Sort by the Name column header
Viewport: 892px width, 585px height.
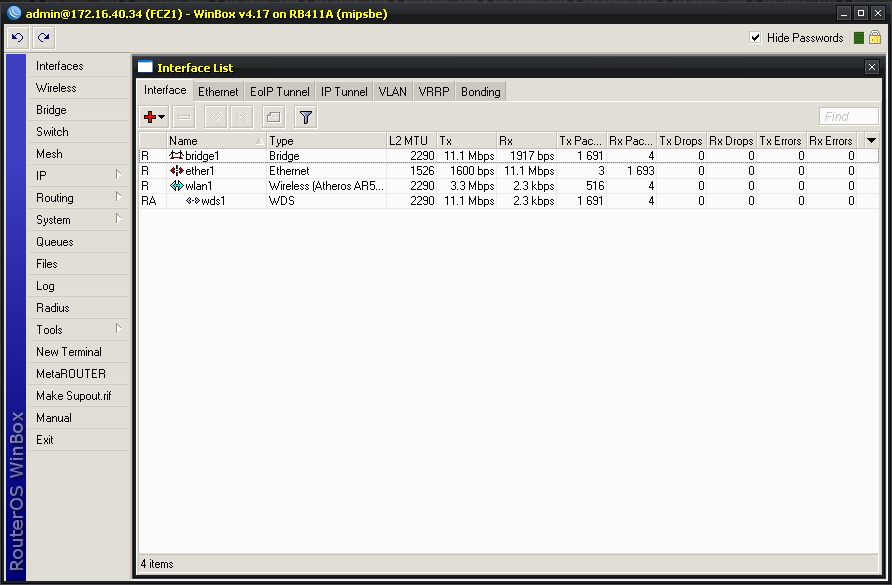pyautogui.click(x=216, y=141)
